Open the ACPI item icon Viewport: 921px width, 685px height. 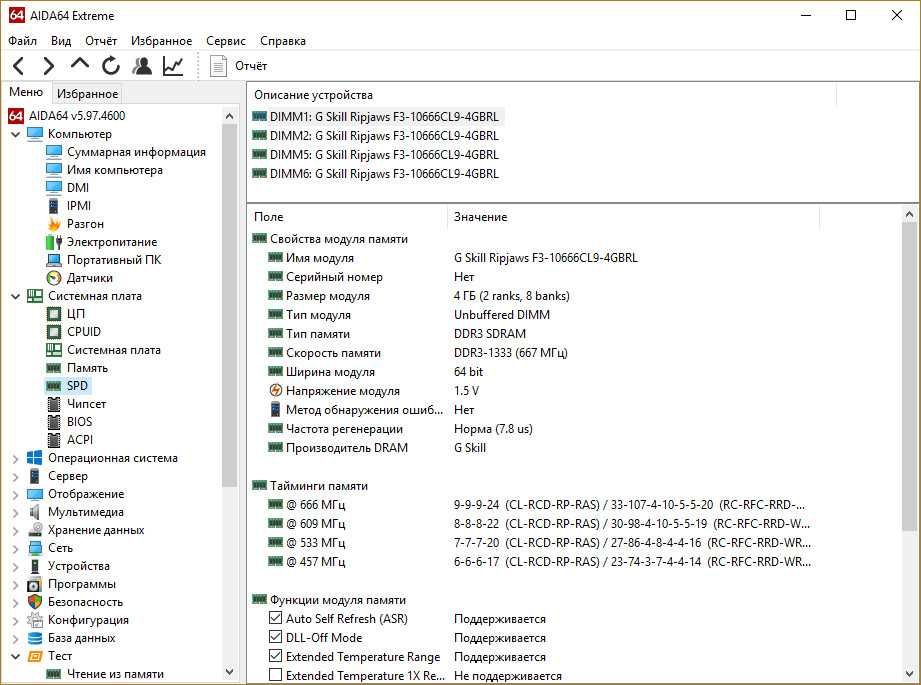point(53,440)
